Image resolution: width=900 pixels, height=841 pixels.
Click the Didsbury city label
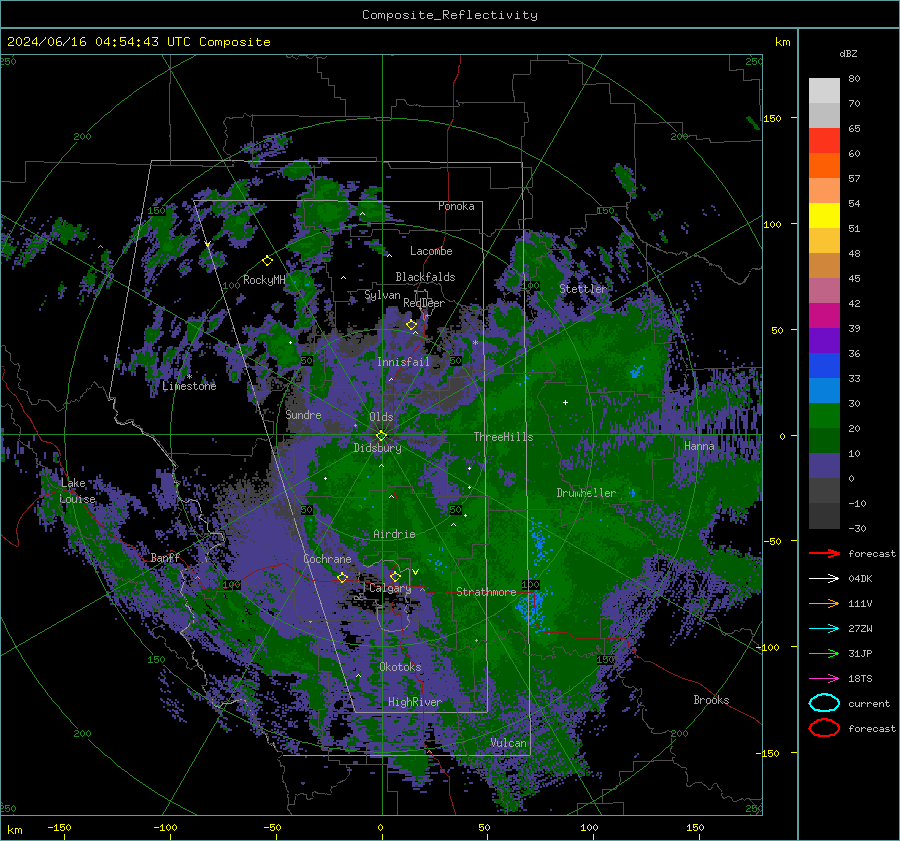pyautogui.click(x=377, y=448)
